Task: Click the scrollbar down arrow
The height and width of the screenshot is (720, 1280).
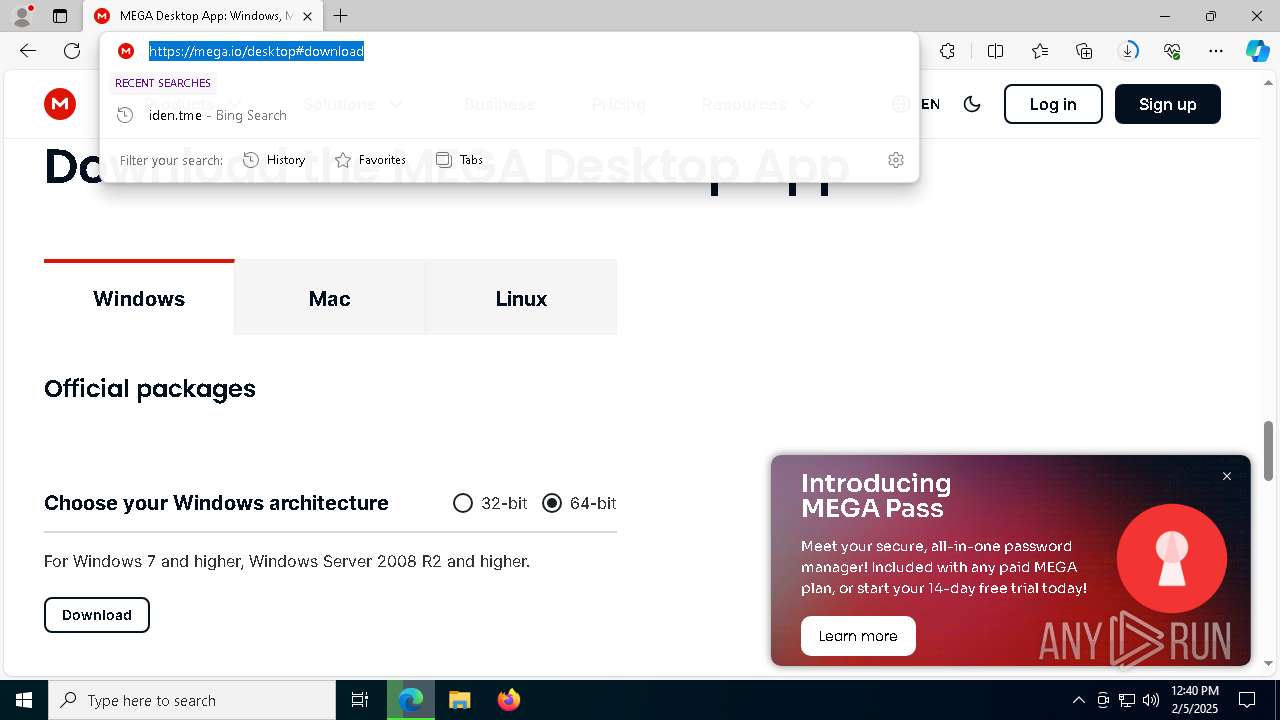Action: click(1268, 663)
